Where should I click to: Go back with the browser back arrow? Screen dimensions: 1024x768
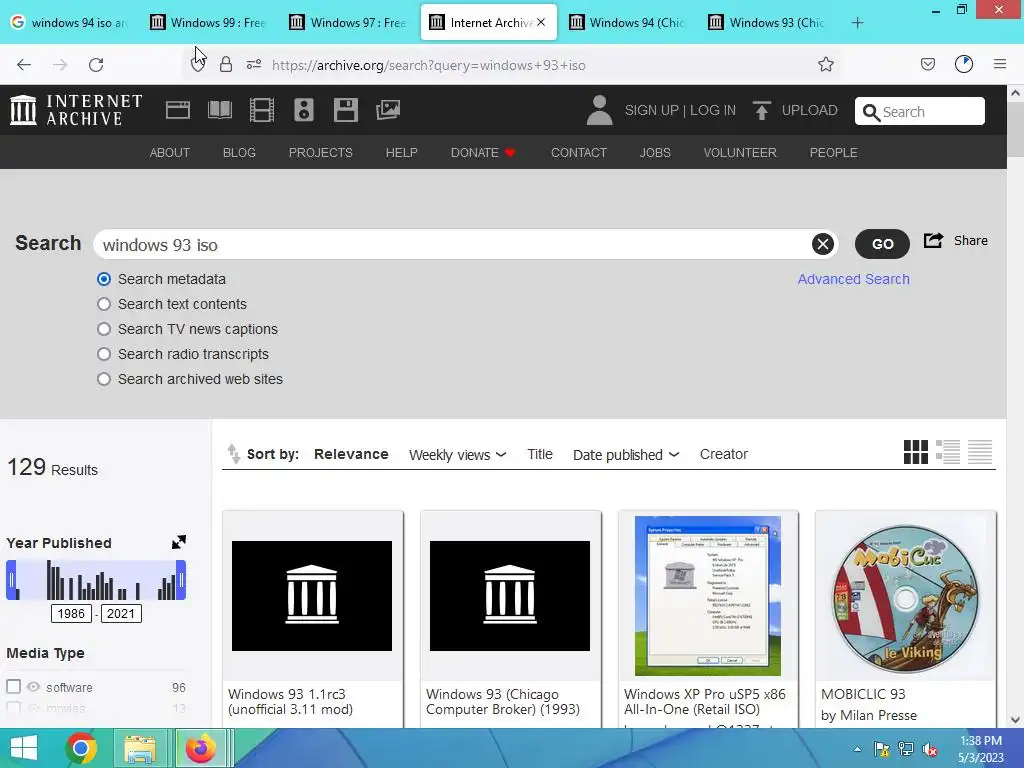point(24,65)
